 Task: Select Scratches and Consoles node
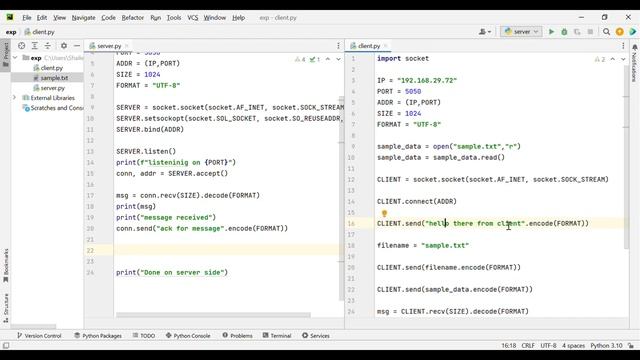tap(53, 108)
